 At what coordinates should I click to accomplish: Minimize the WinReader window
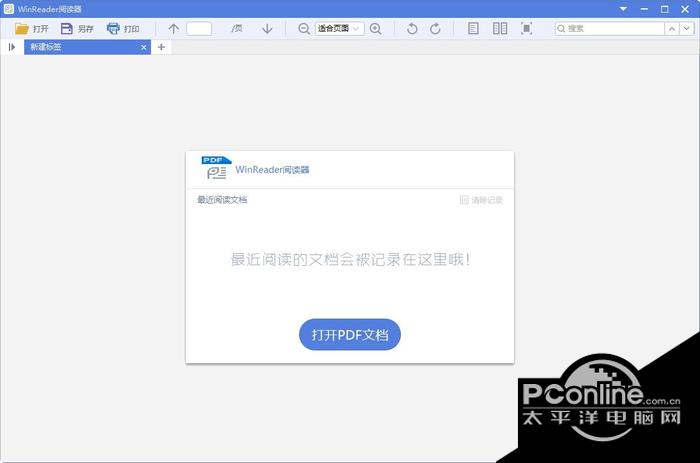click(x=644, y=9)
